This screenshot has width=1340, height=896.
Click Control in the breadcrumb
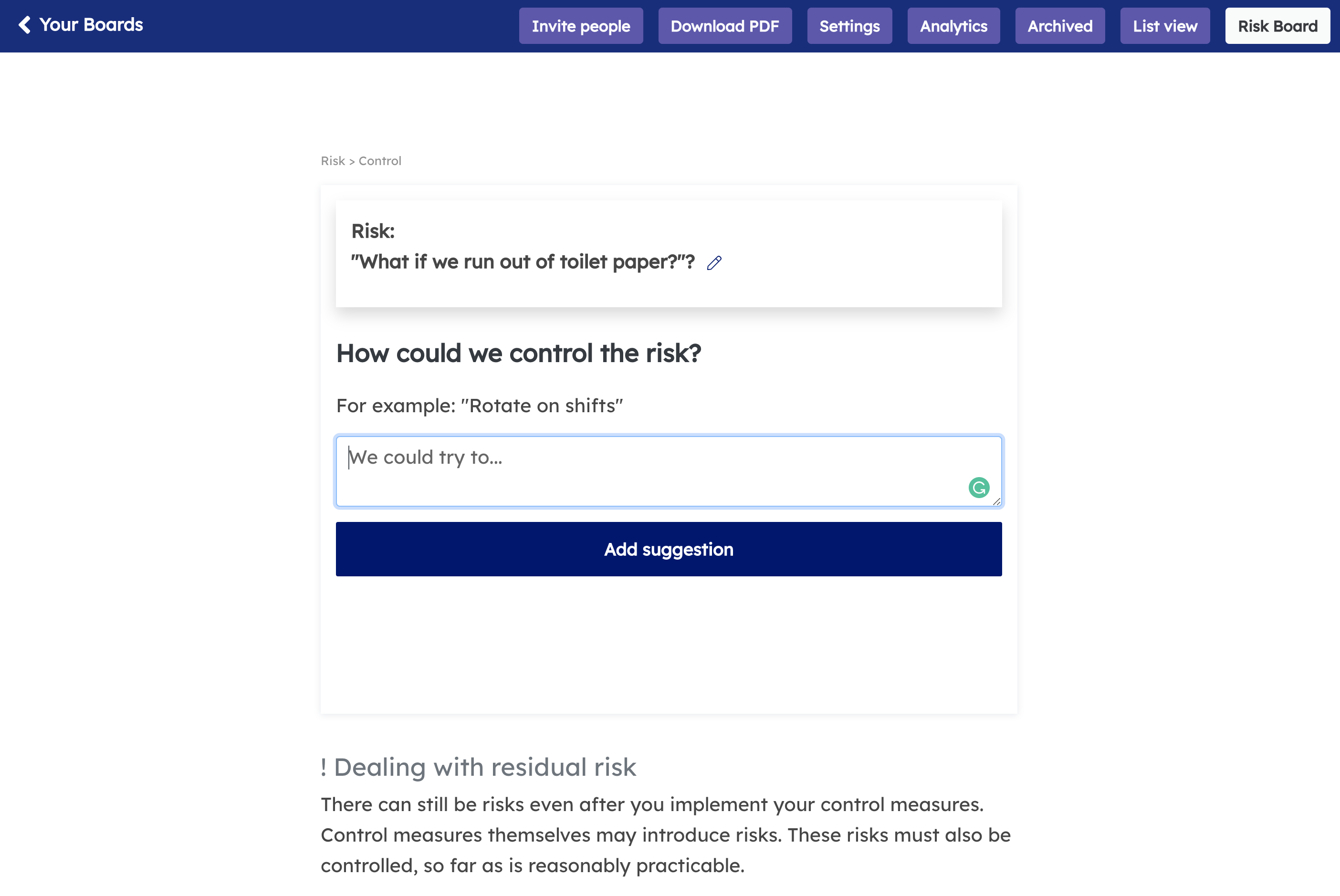coord(380,161)
